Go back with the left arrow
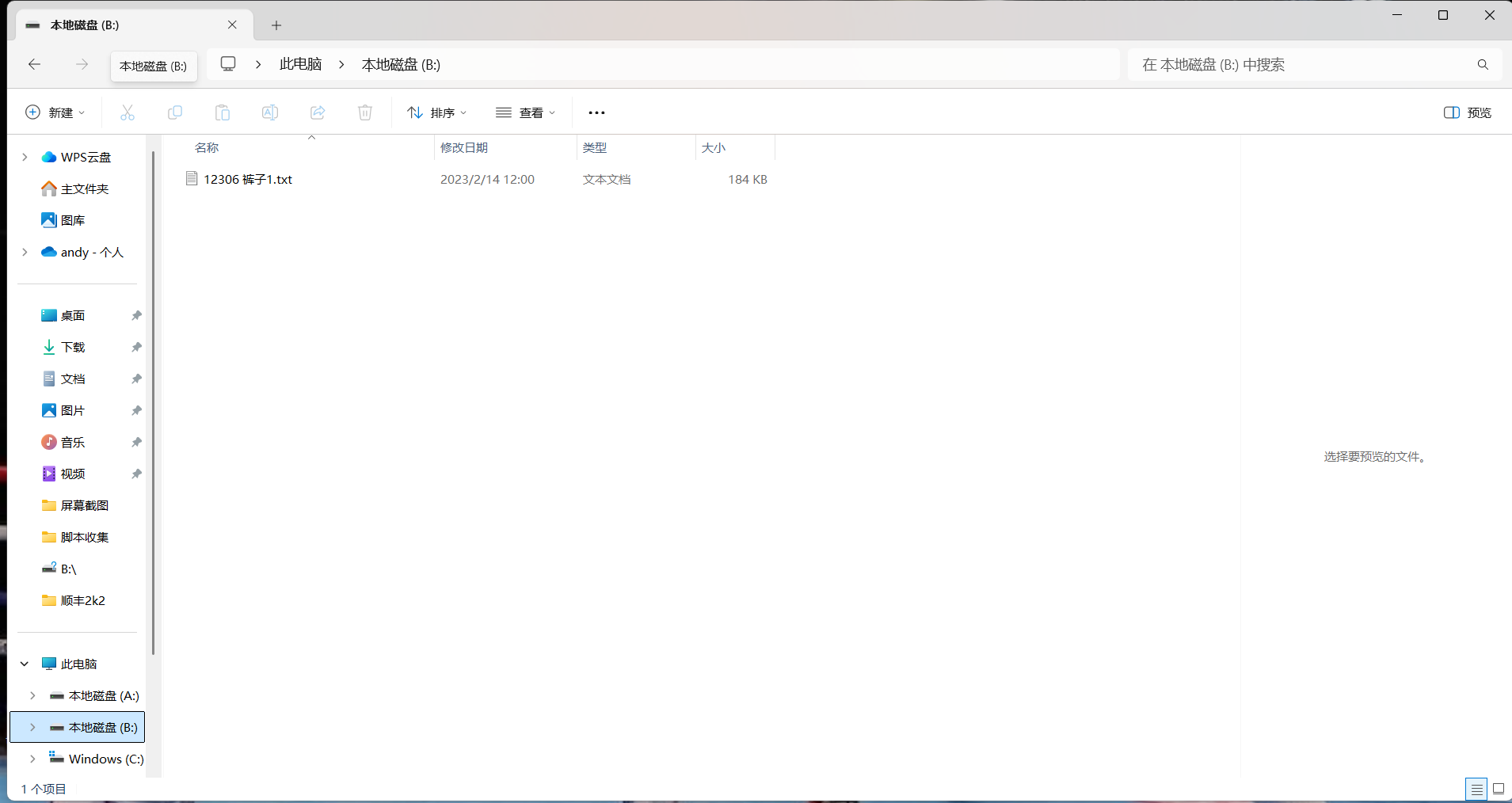Screen dimensions: 1512x803 point(34,64)
